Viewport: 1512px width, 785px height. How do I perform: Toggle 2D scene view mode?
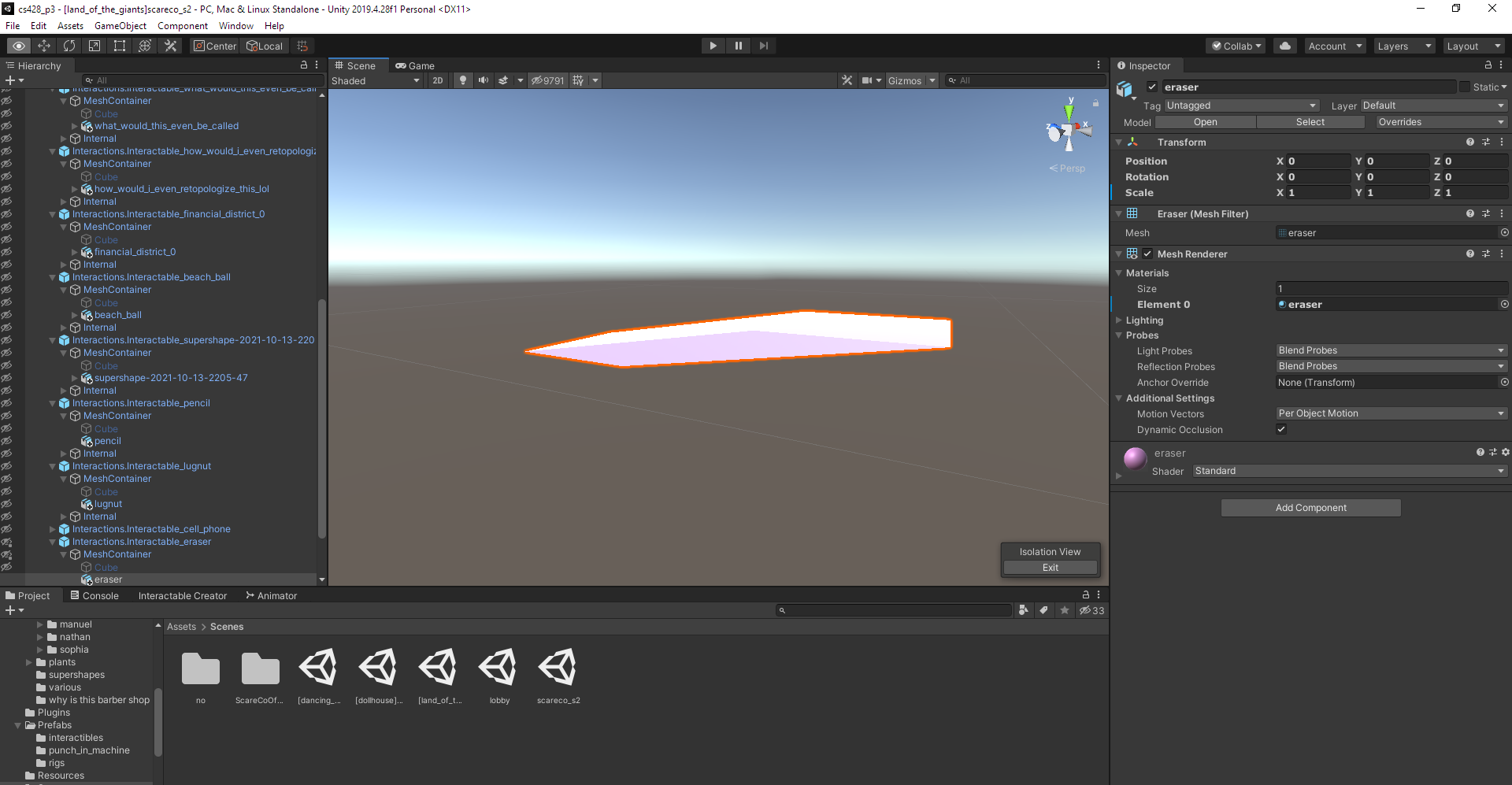tap(438, 80)
